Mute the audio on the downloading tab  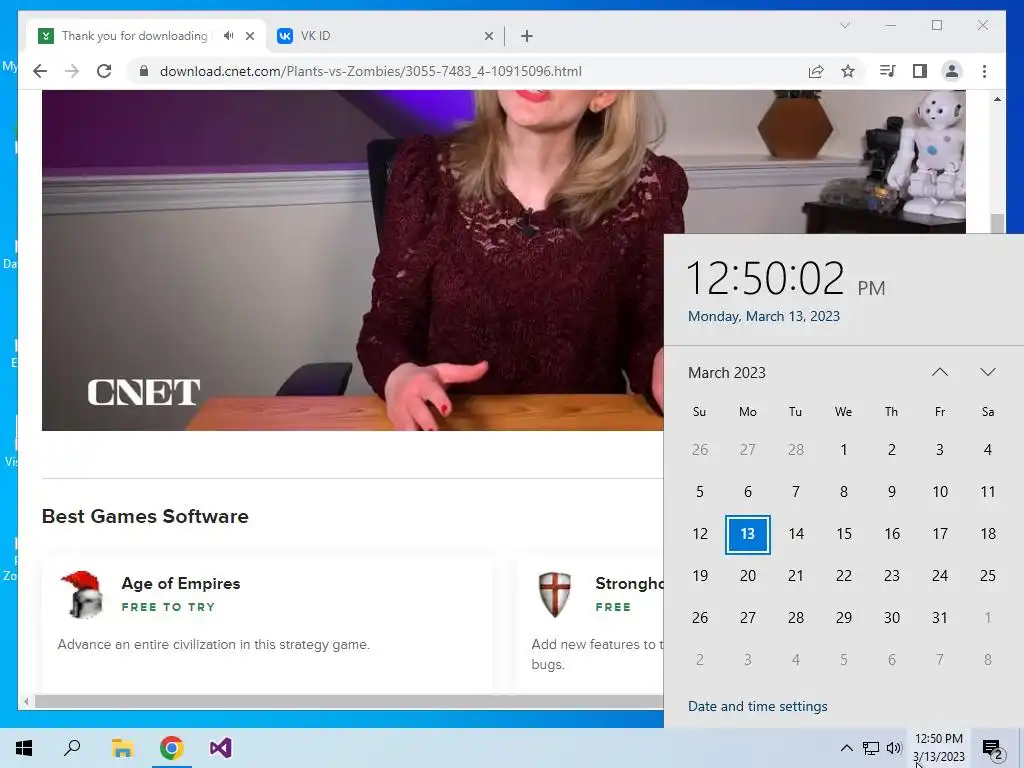228,36
